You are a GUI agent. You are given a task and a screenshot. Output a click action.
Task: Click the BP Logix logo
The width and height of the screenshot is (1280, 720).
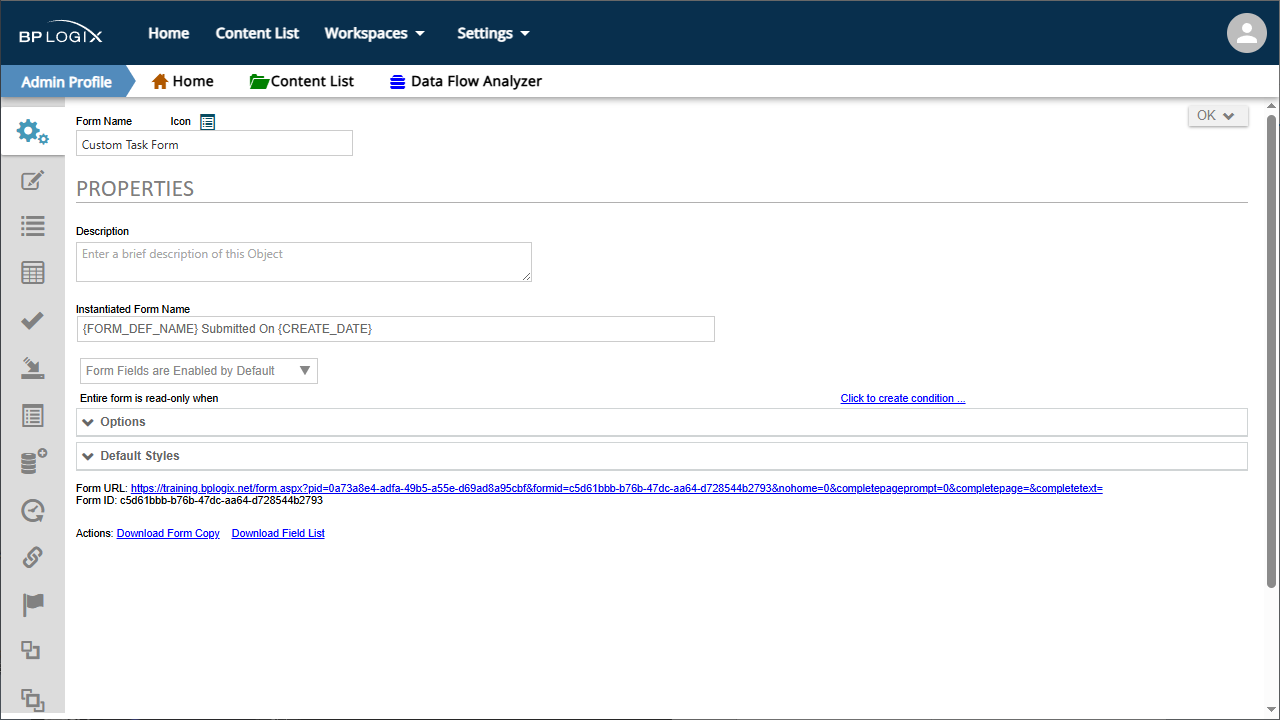pos(60,34)
